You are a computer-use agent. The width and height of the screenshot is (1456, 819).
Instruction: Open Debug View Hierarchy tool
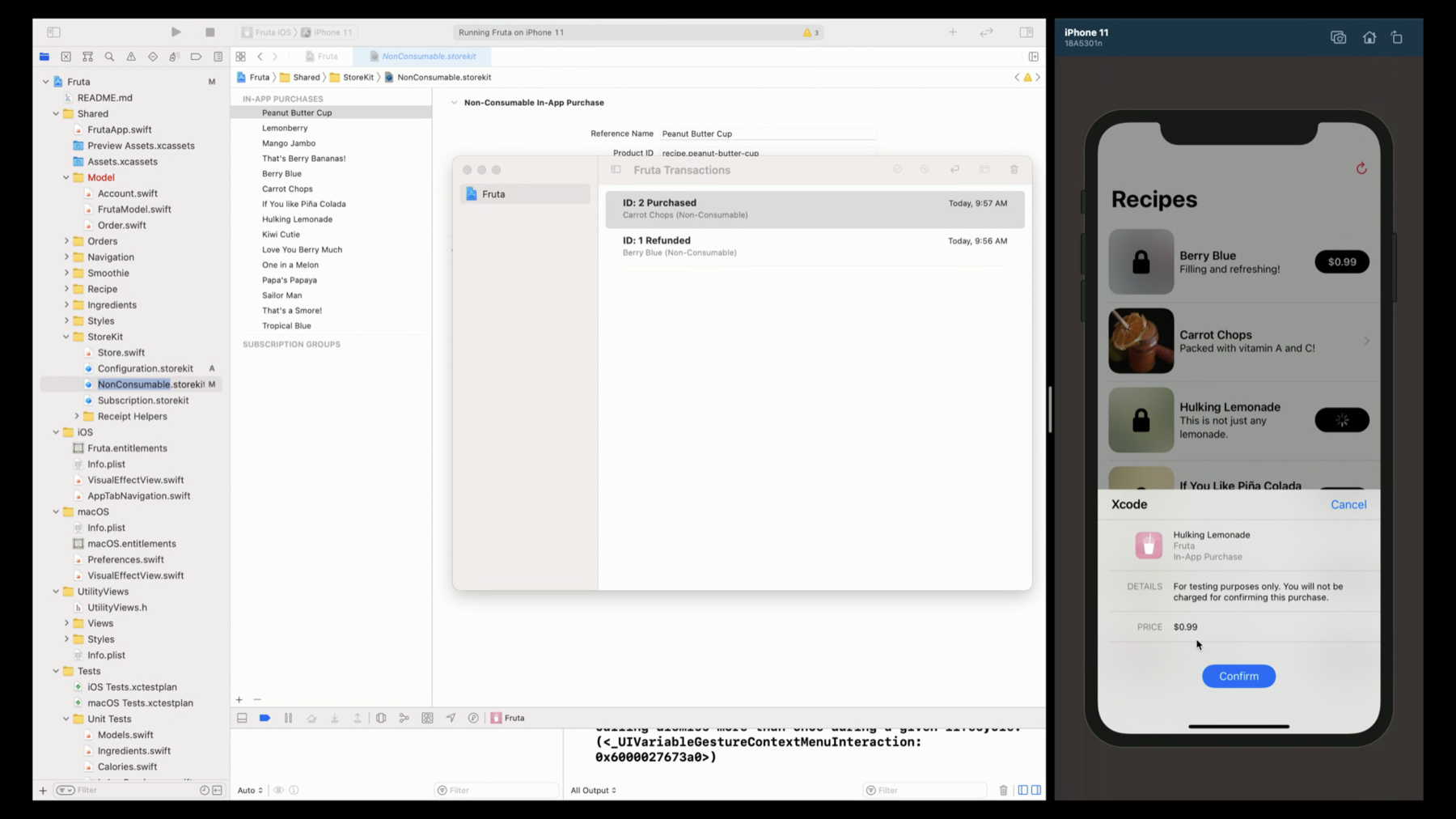(x=381, y=718)
